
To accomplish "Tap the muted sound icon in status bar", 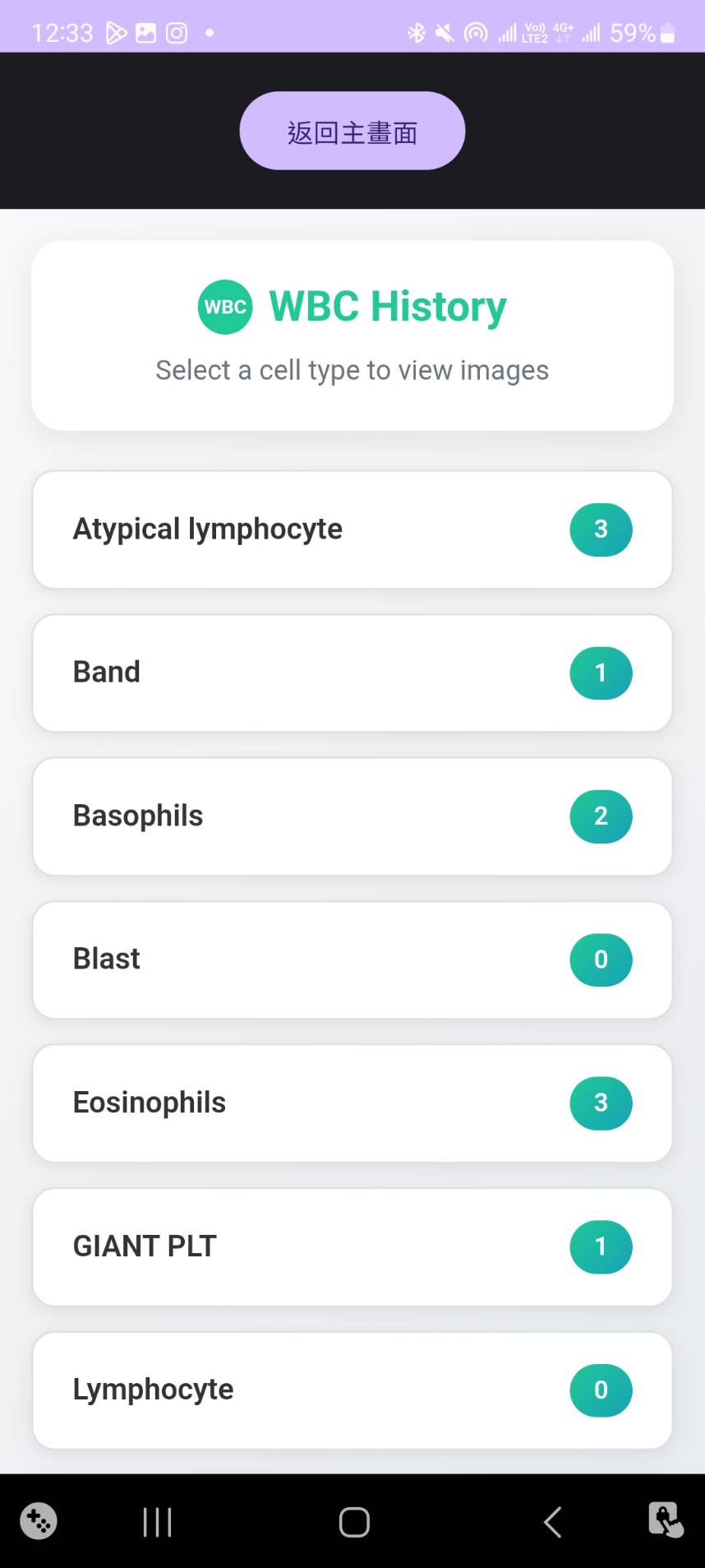I will click(445, 33).
